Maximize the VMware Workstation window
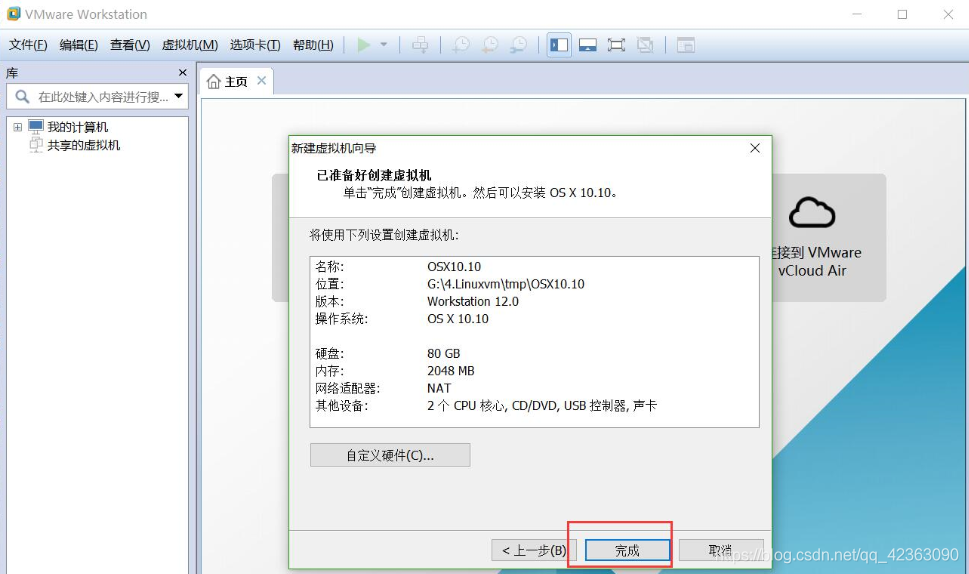 (x=902, y=14)
